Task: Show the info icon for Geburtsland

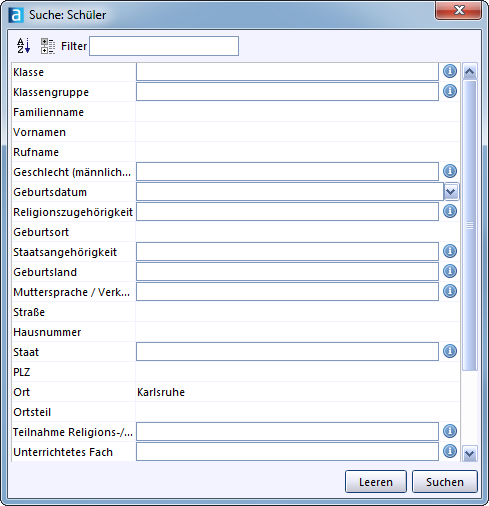Action: tap(450, 271)
